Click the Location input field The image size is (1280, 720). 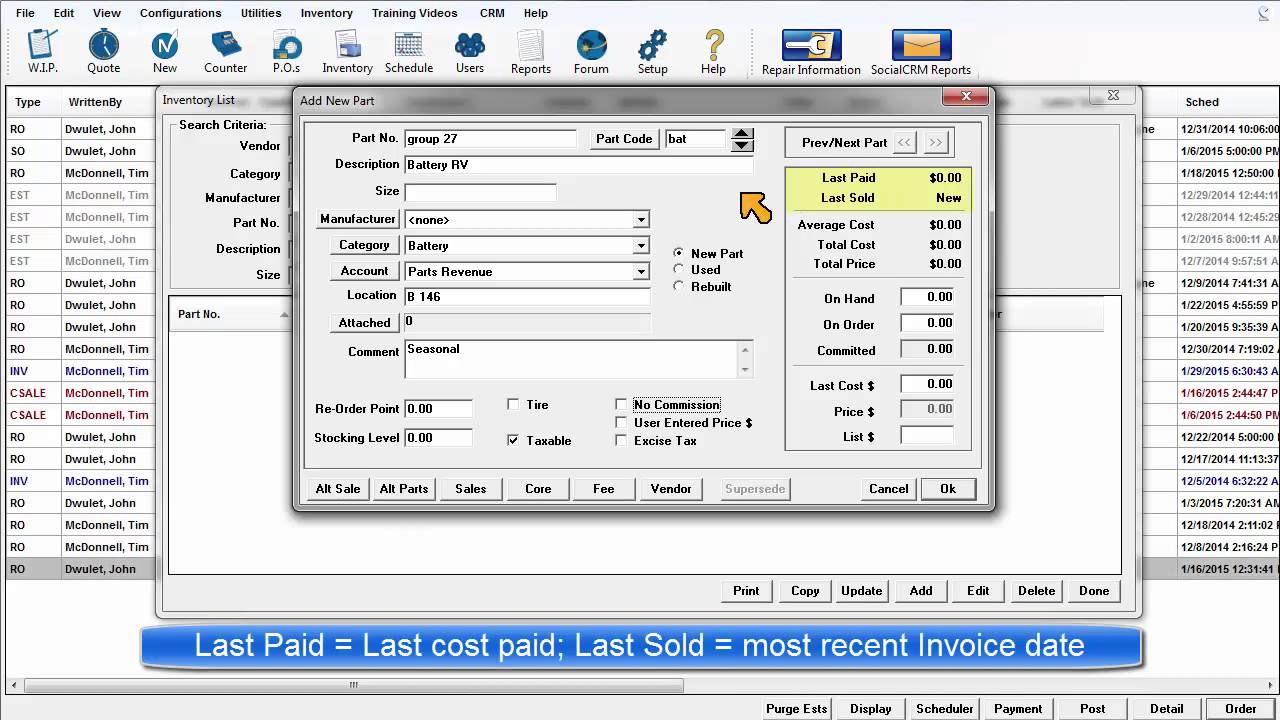pos(527,297)
